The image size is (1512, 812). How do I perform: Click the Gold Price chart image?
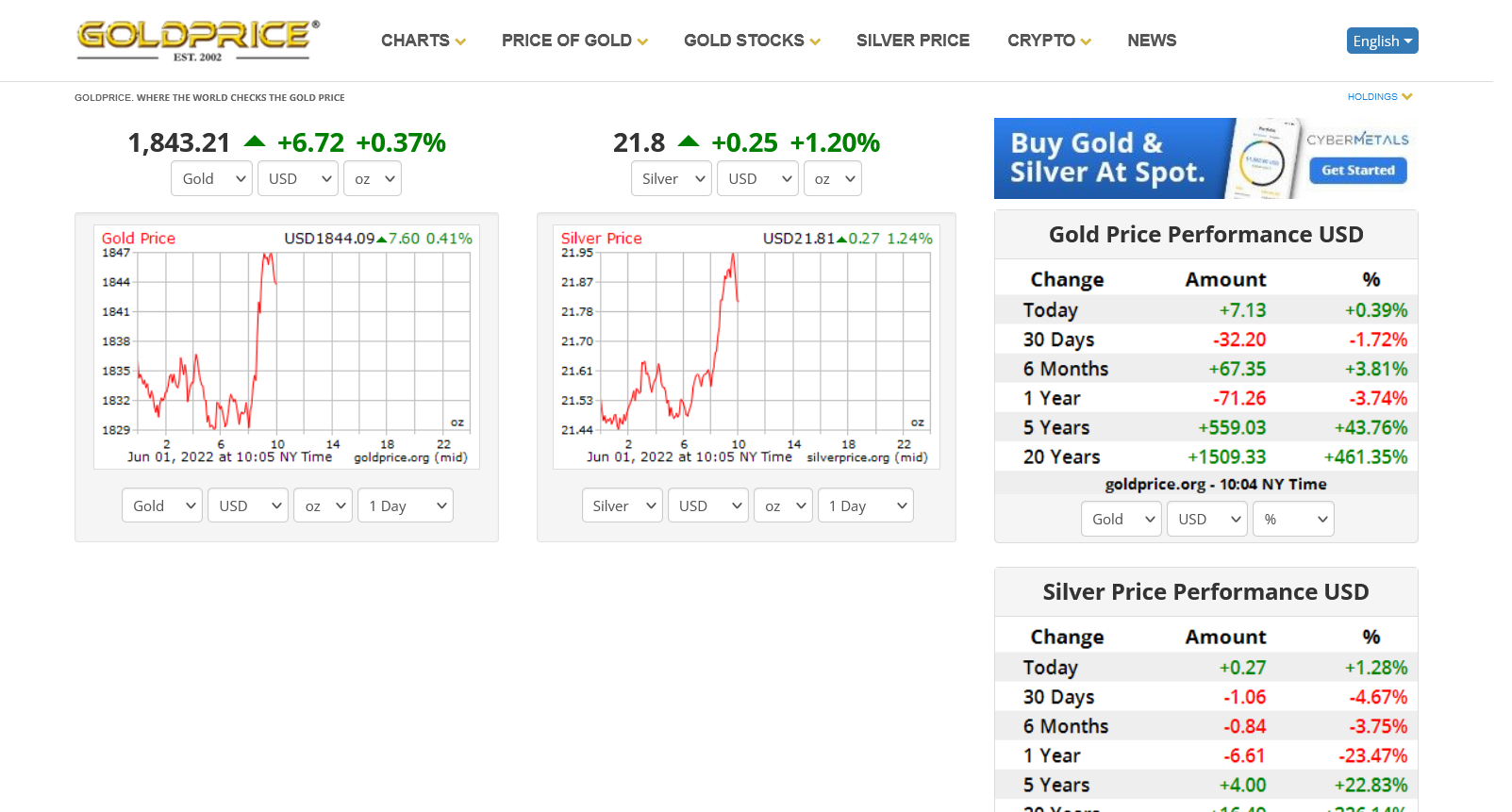pyautogui.click(x=287, y=346)
